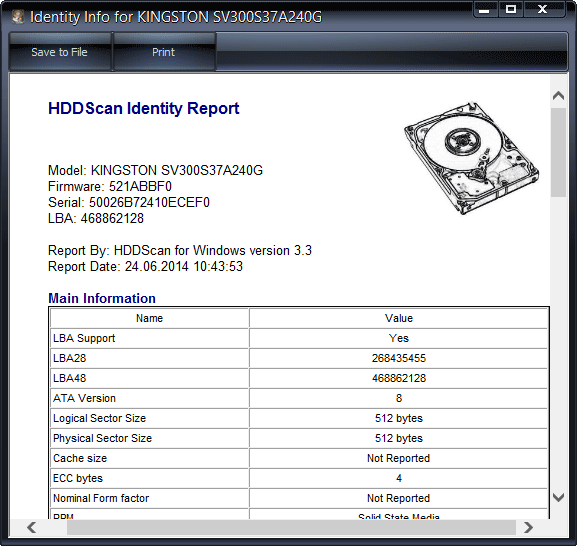Click the Main Information section heading
Viewport: 577px width, 546px height.
(x=102, y=298)
